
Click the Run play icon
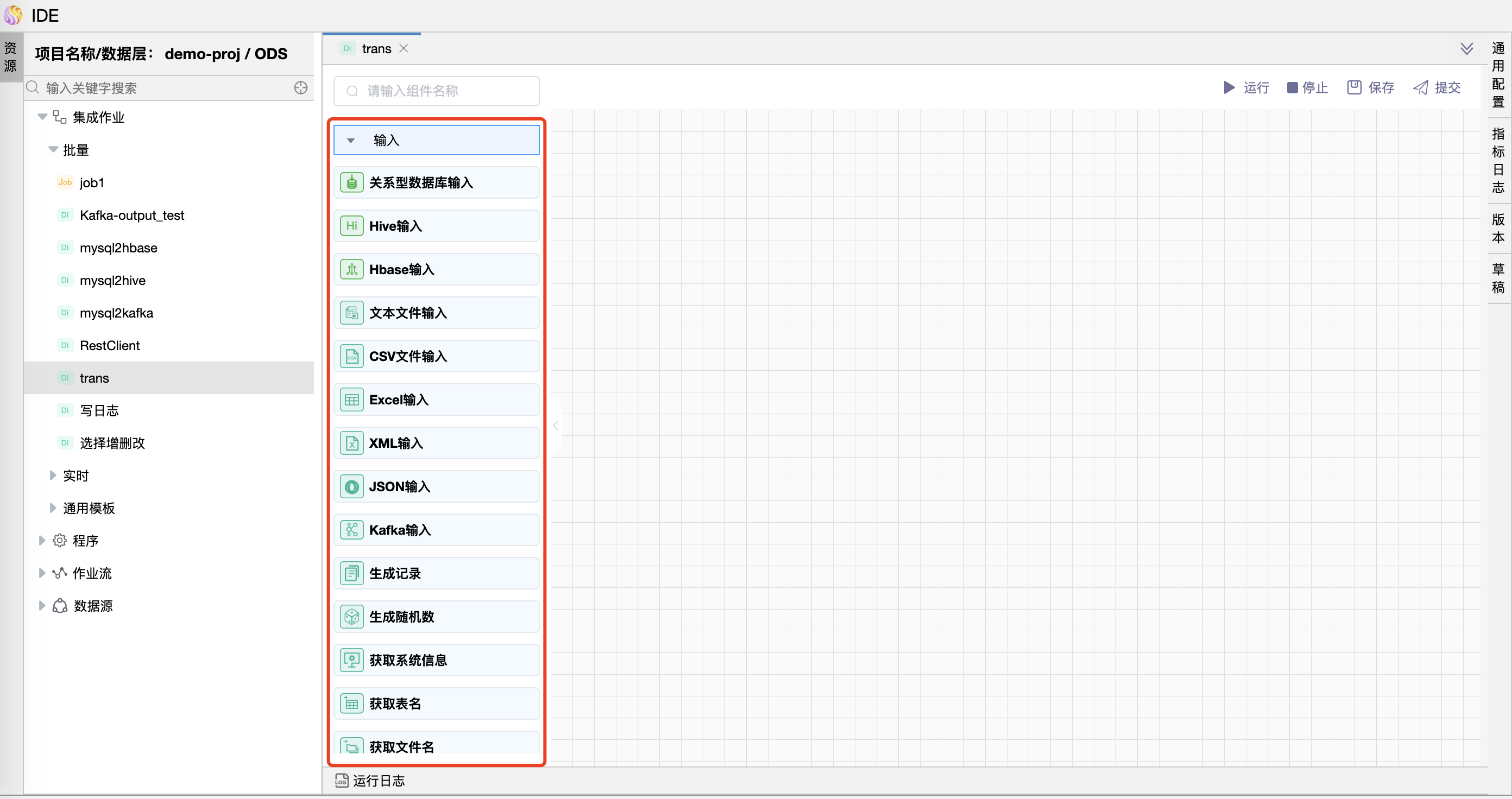tap(1229, 88)
